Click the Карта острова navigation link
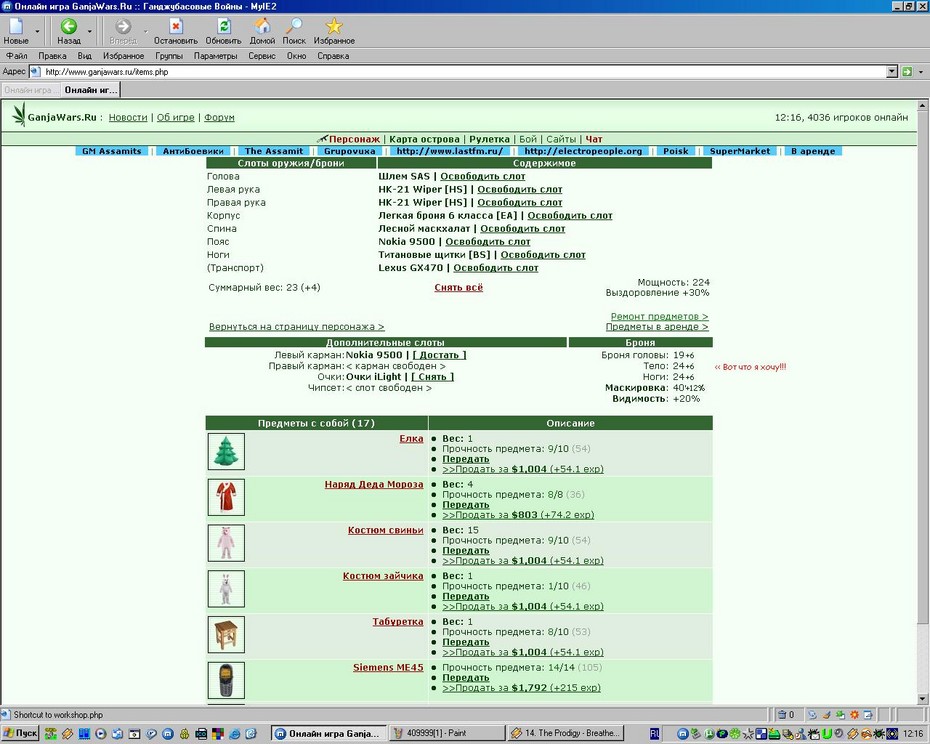The image size is (930, 744). click(424, 139)
